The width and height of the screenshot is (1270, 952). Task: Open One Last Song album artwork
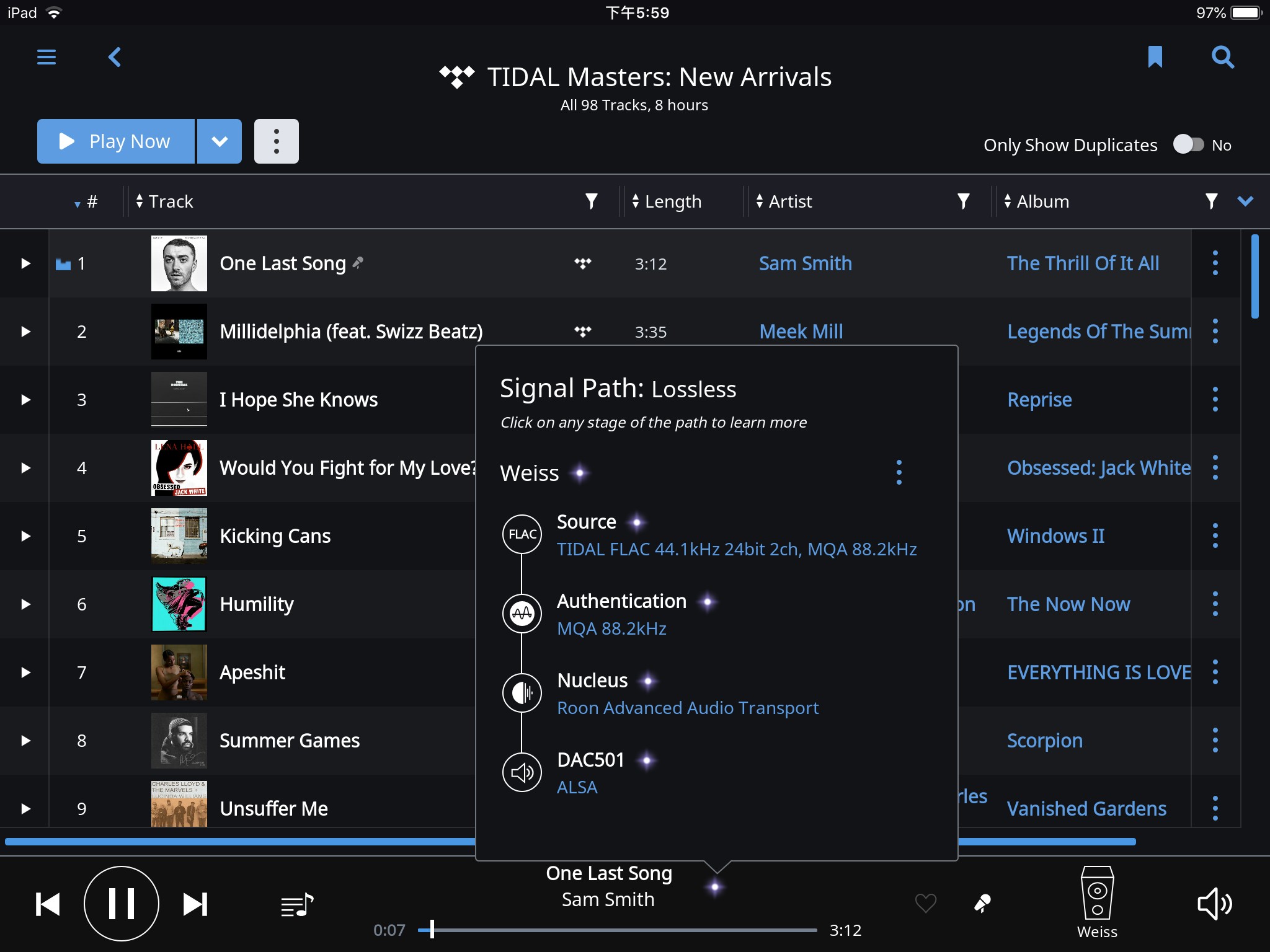pos(179,263)
